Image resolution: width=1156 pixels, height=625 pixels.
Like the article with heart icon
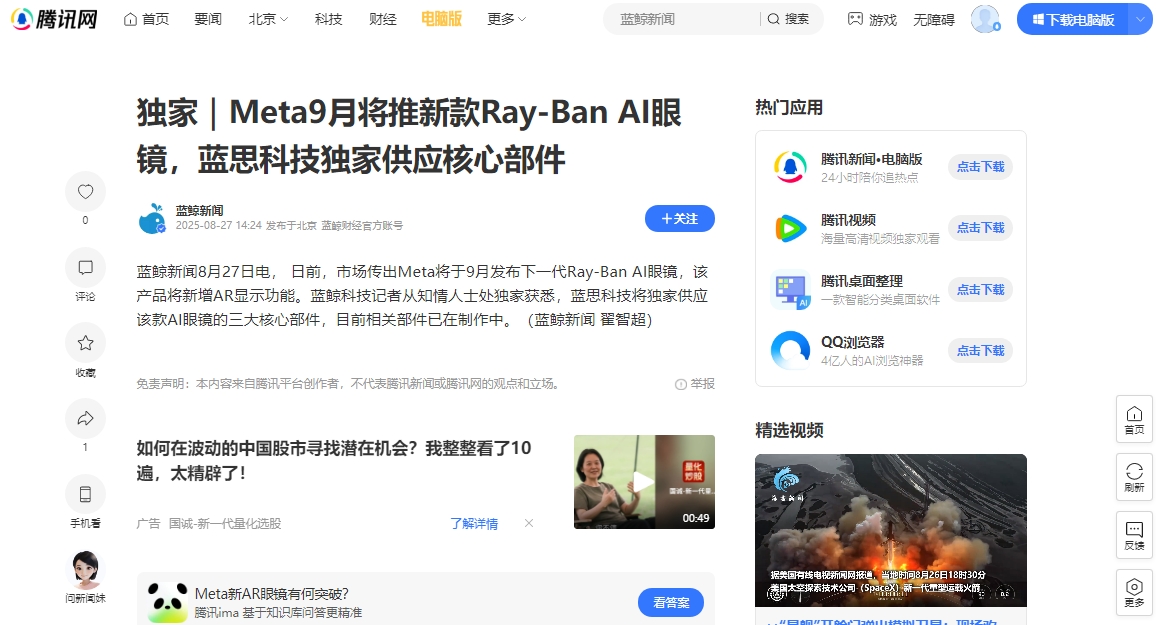86,192
